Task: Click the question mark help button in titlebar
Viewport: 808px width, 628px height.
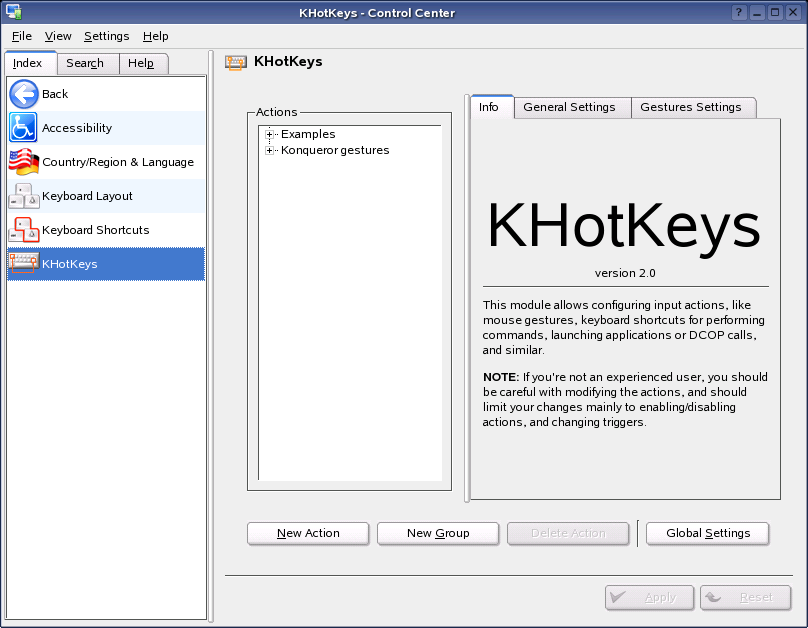Action: pyautogui.click(x=738, y=12)
